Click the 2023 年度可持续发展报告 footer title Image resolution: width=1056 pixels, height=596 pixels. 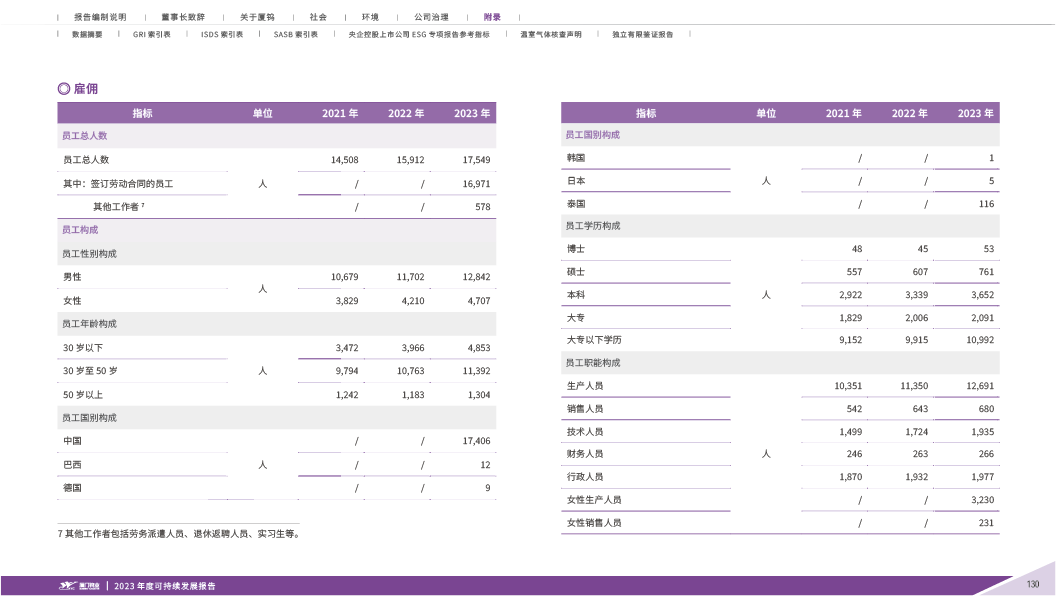tap(165, 586)
